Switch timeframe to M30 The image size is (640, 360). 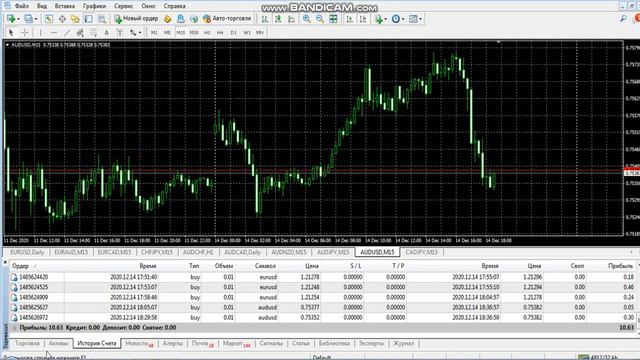tap(194, 33)
